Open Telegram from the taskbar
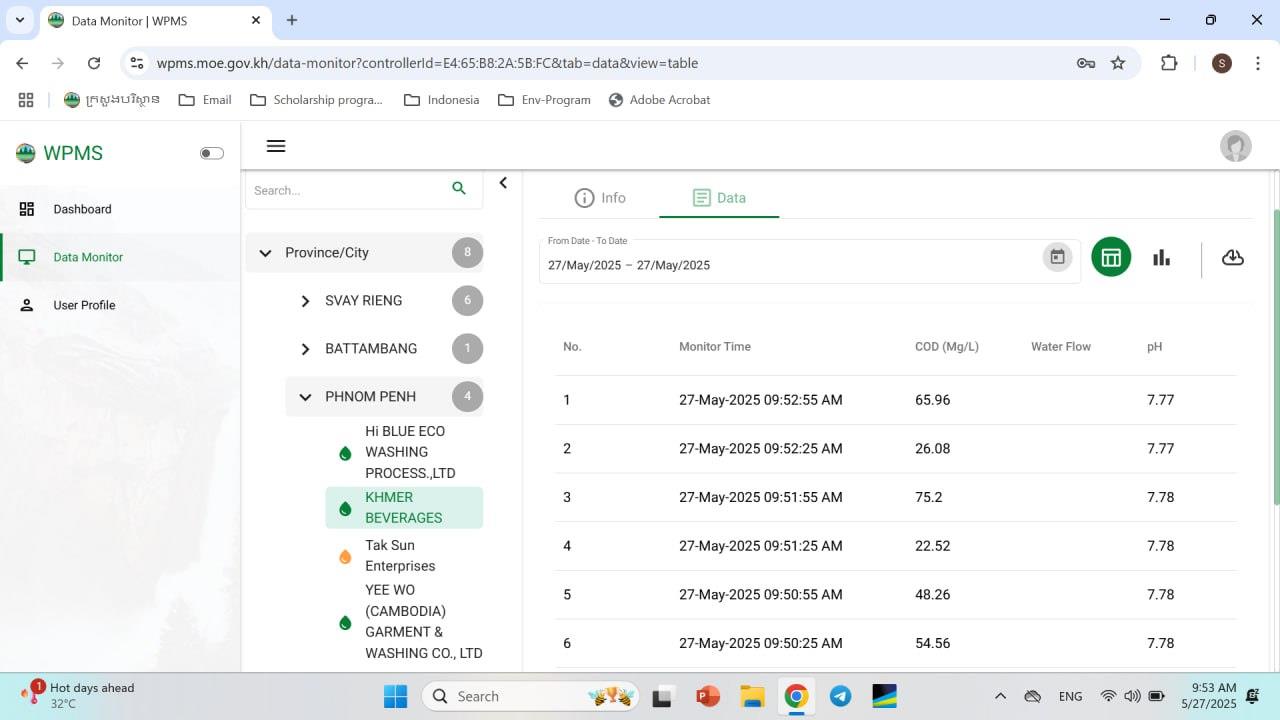The image size is (1280, 720). pos(840,696)
